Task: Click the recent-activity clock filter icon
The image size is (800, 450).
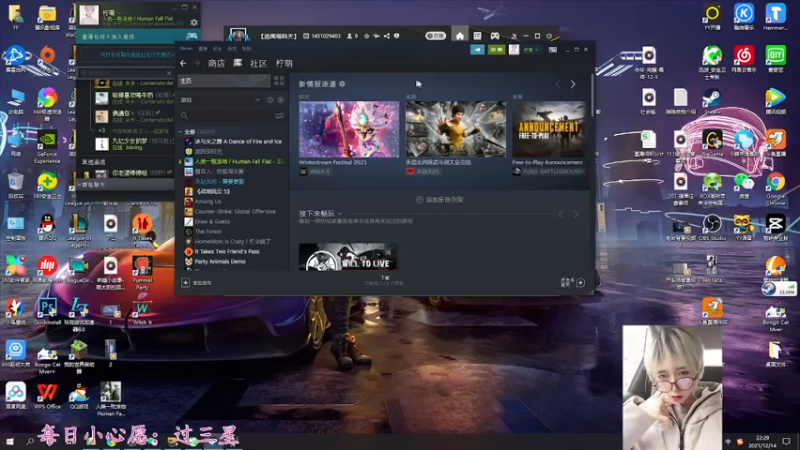Action: click(x=270, y=100)
